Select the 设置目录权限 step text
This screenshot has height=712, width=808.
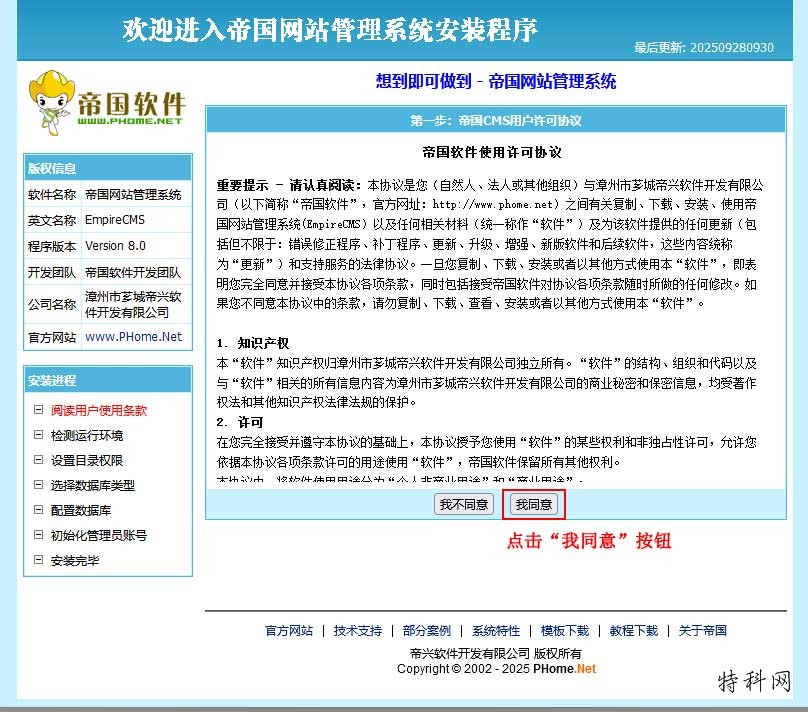point(87,461)
